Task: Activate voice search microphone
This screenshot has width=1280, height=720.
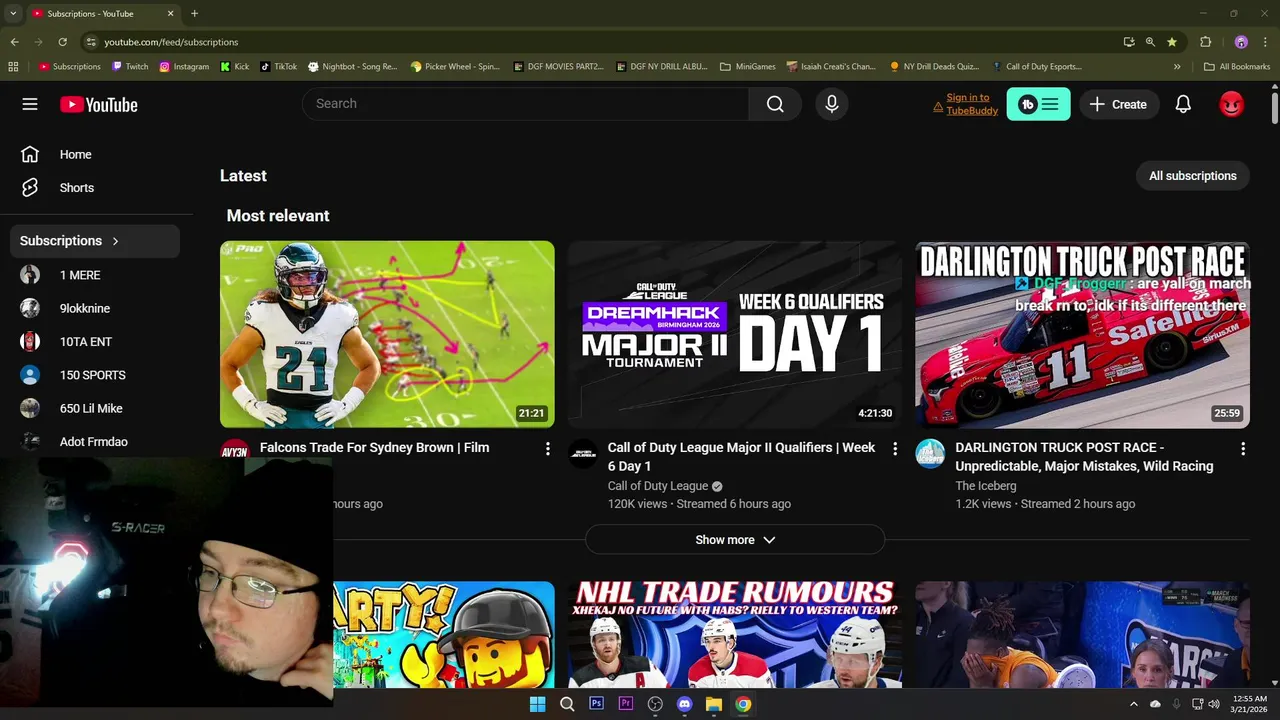Action: tap(831, 104)
